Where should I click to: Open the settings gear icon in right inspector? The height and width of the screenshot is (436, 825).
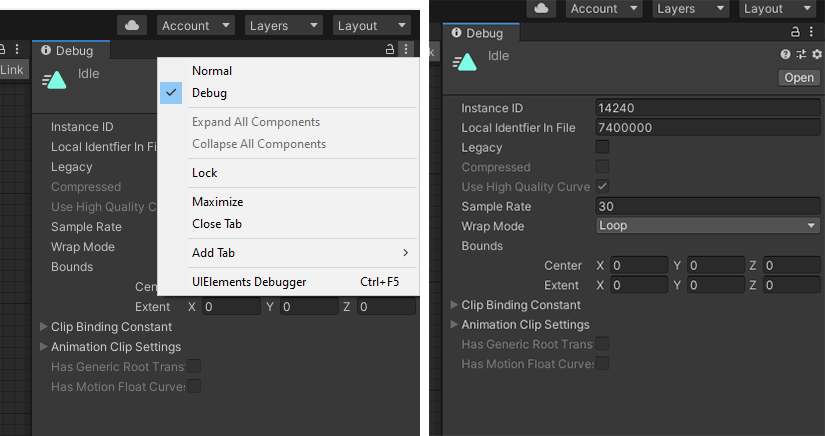(x=816, y=55)
